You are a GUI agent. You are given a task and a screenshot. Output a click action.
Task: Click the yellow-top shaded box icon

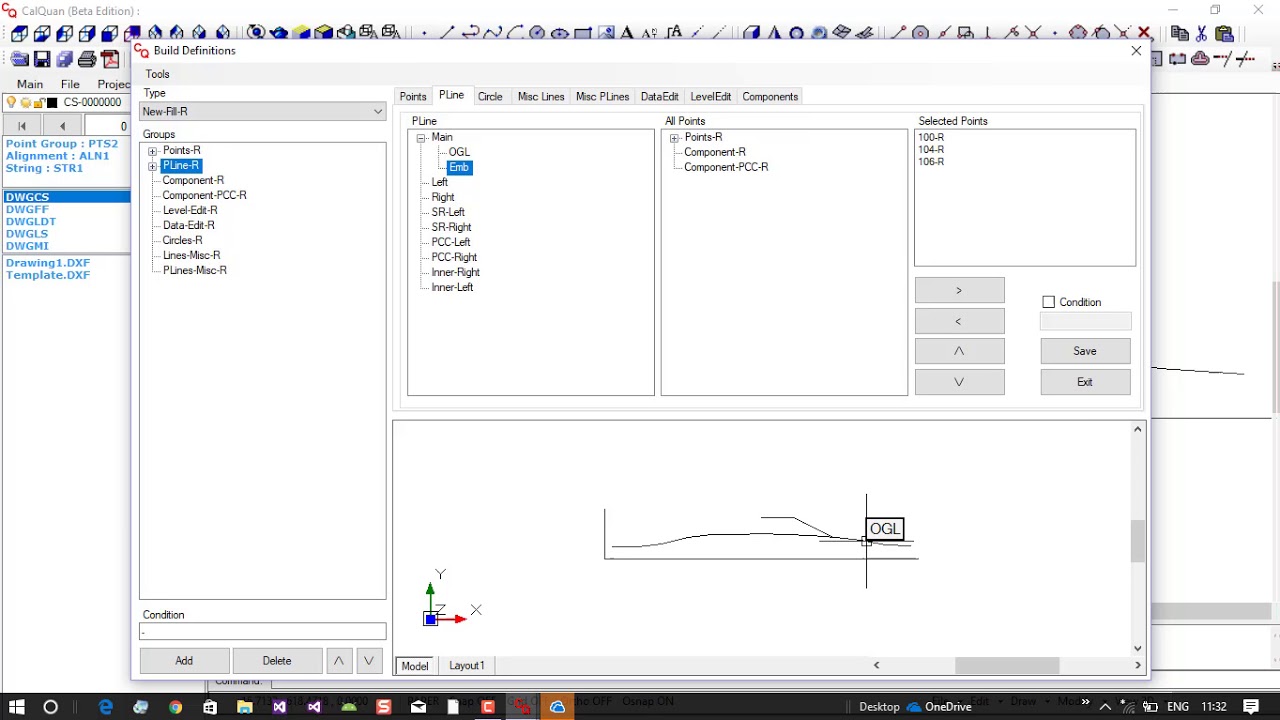point(301,33)
